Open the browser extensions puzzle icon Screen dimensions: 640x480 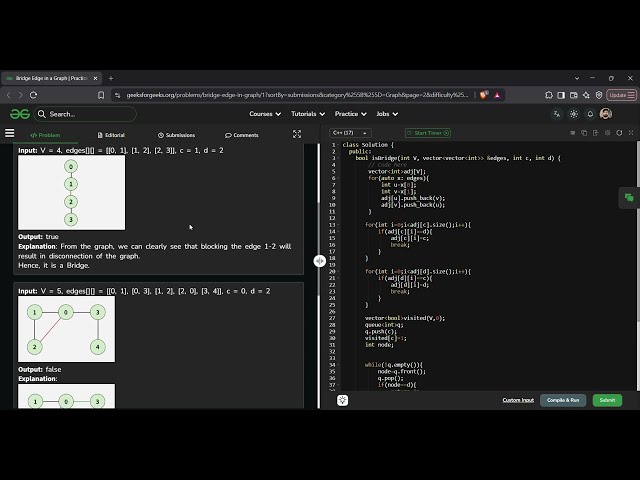[x=549, y=95]
